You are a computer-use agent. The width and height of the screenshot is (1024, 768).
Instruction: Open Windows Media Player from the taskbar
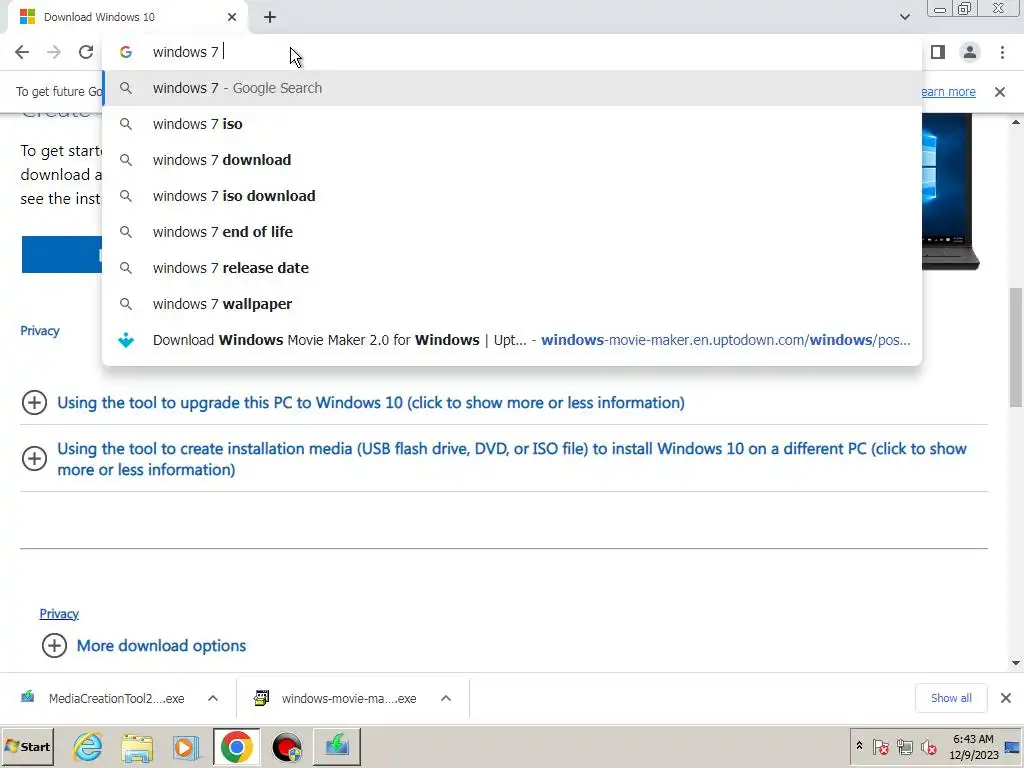pyautogui.click(x=186, y=747)
